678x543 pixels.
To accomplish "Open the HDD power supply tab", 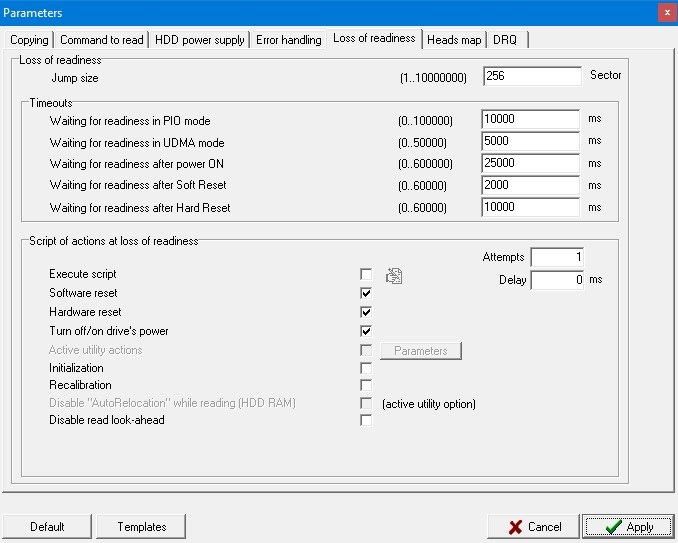I will (199, 40).
